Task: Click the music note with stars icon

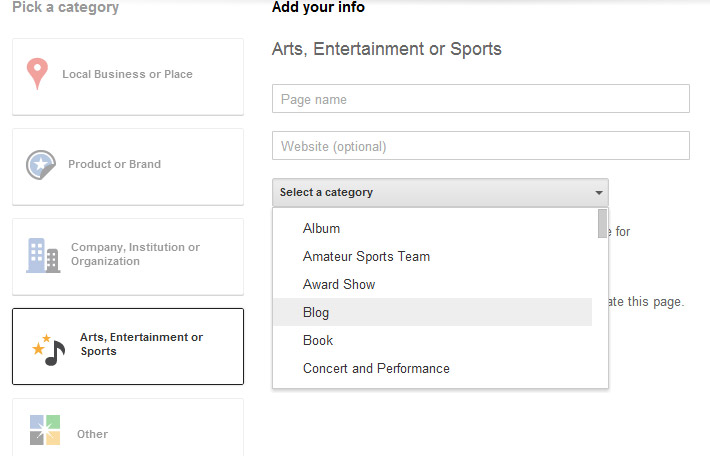Action: [x=47, y=348]
